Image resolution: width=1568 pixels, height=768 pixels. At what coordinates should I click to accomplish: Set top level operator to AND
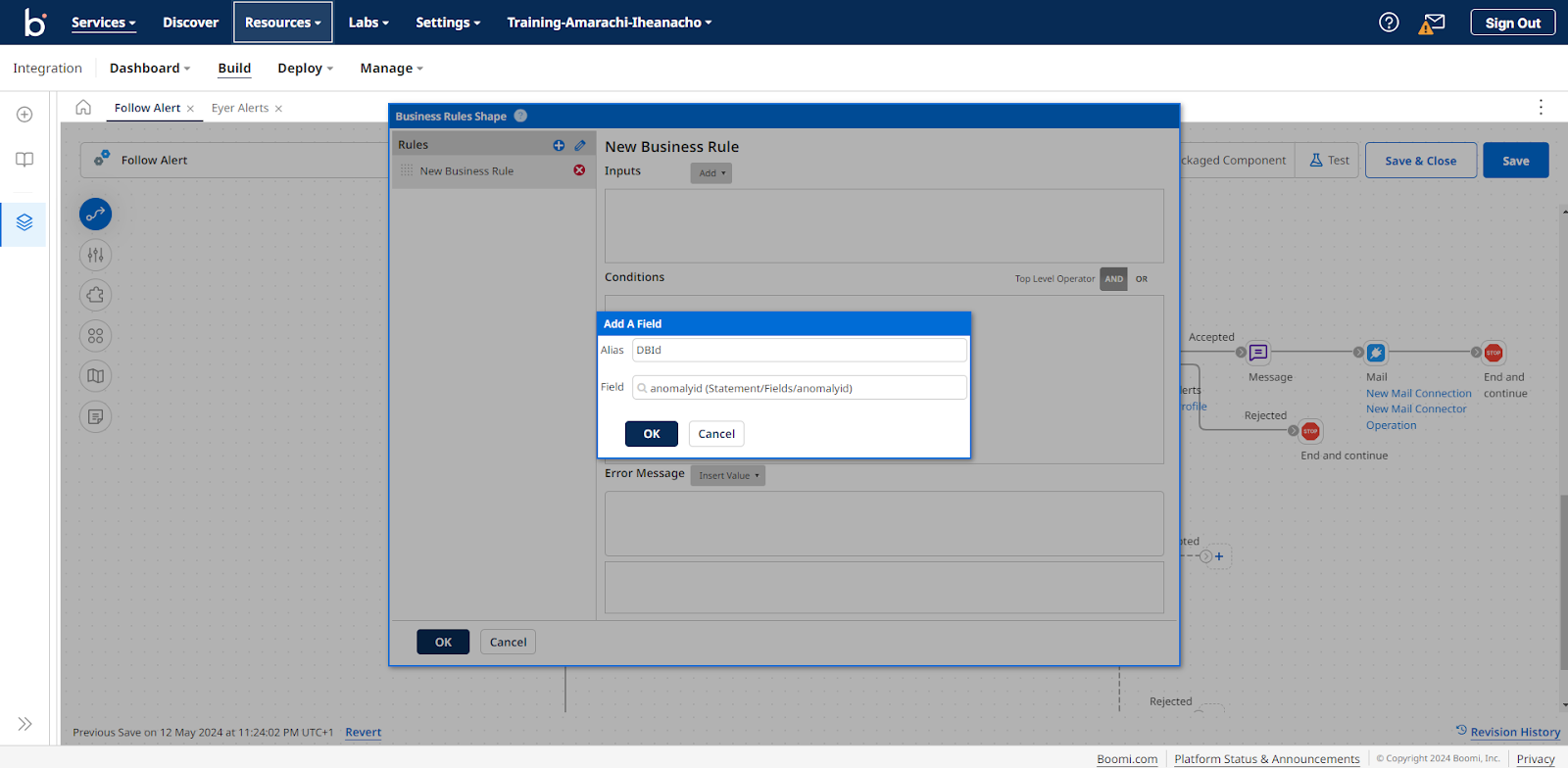tap(1113, 279)
